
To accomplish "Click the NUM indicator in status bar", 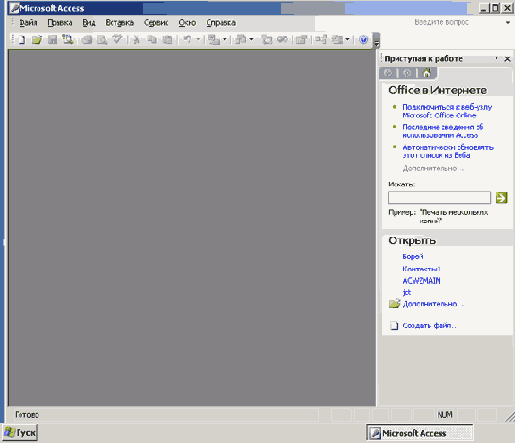I will point(445,415).
